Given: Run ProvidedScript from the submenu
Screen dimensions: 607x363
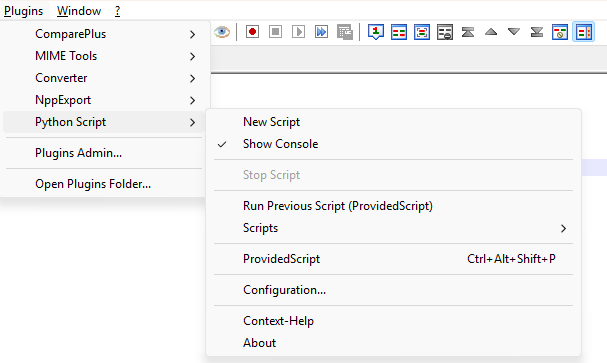Looking at the screenshot, I should pos(393,259).
